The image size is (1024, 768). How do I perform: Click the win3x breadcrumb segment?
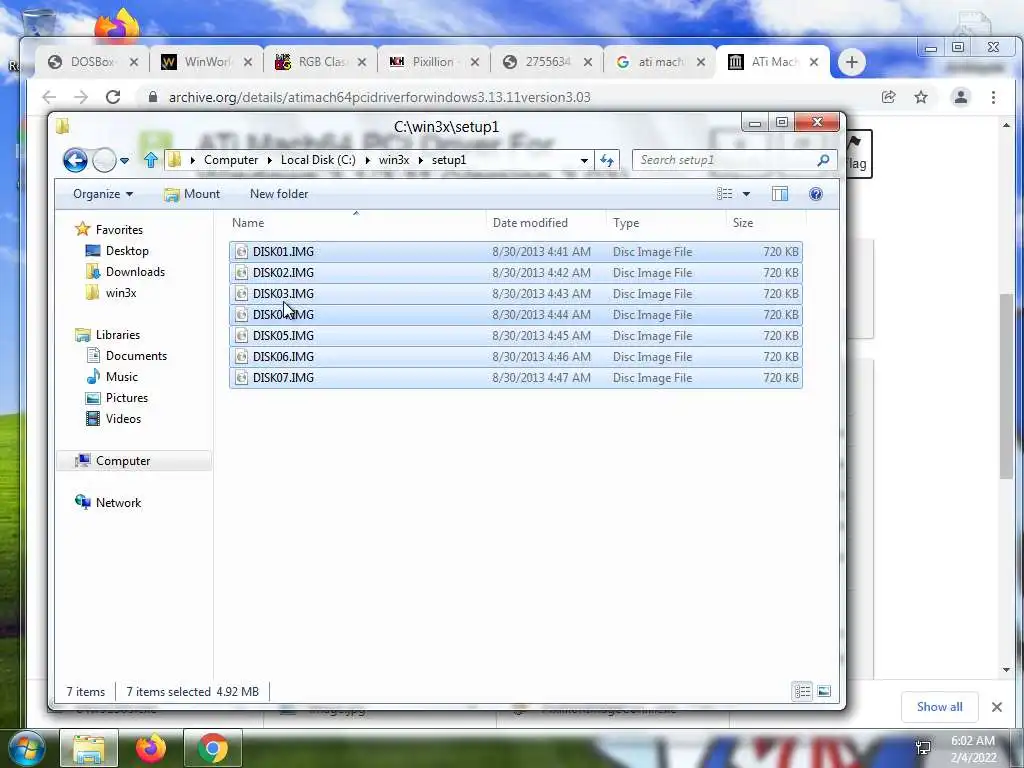tap(394, 160)
